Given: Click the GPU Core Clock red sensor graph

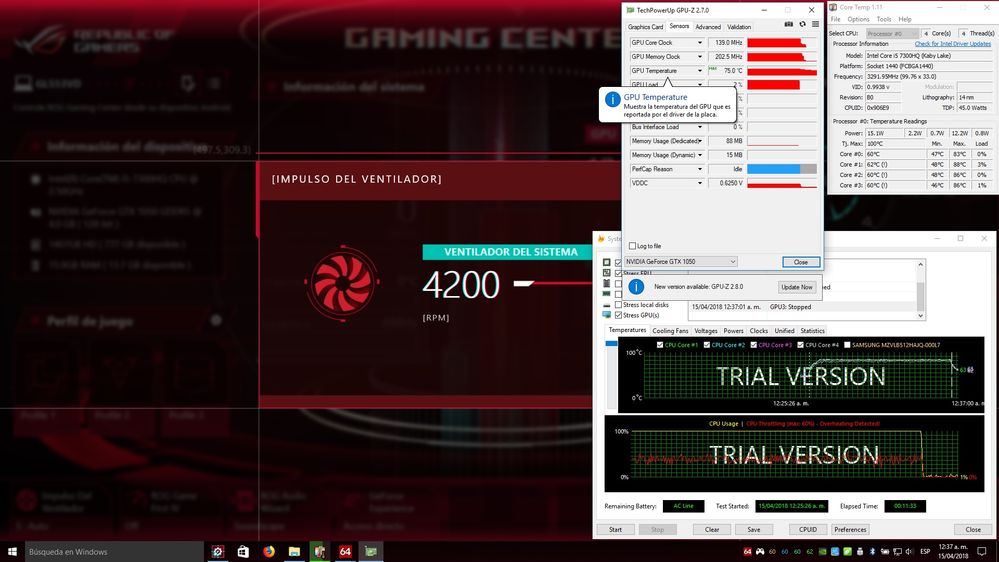Looking at the screenshot, I should (x=782, y=43).
